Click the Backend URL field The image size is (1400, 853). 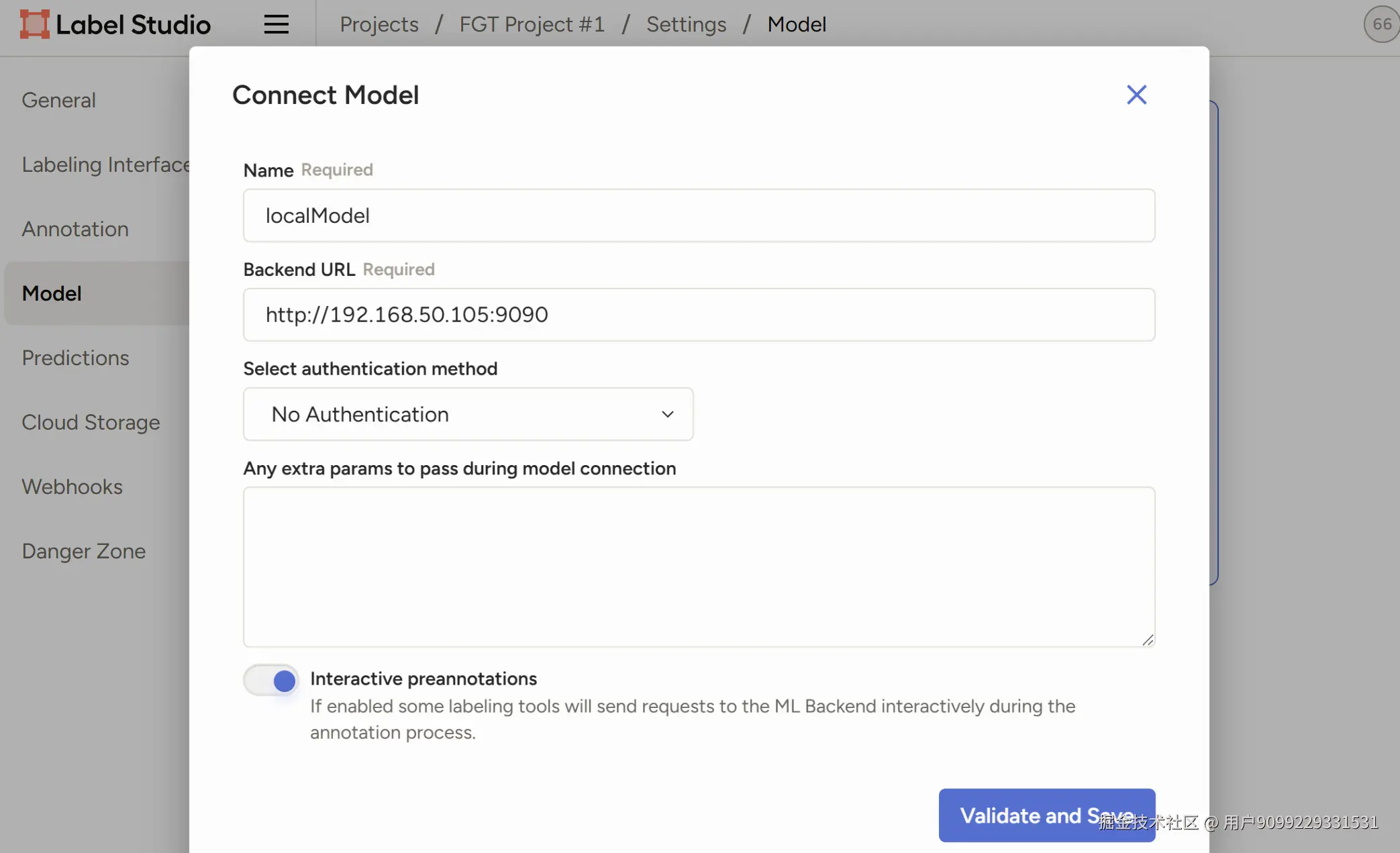[x=699, y=315]
